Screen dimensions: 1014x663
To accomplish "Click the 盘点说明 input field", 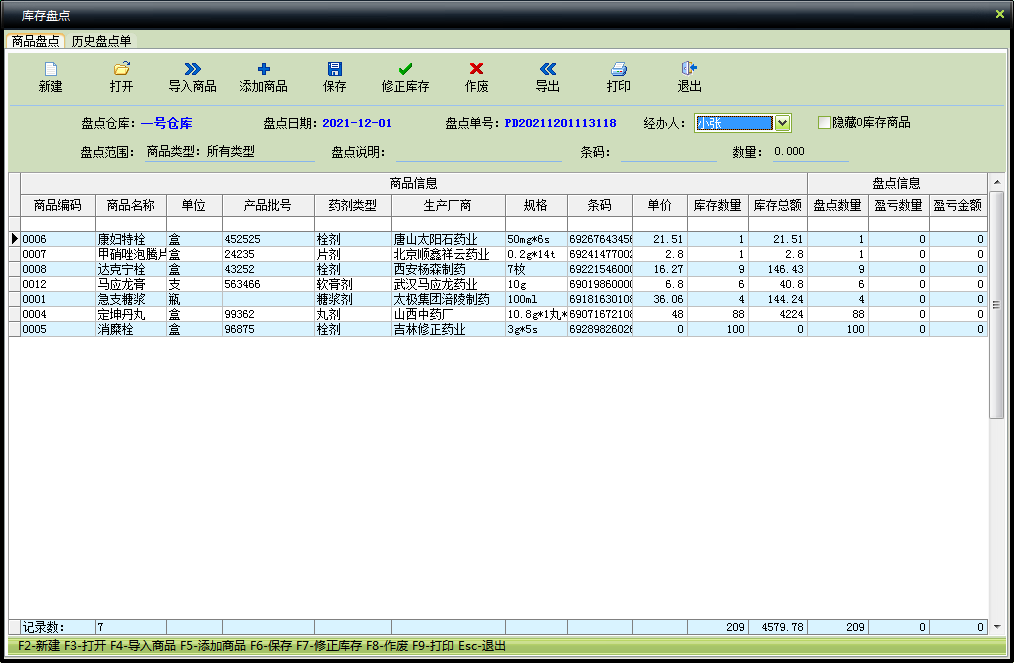I will 479,153.
